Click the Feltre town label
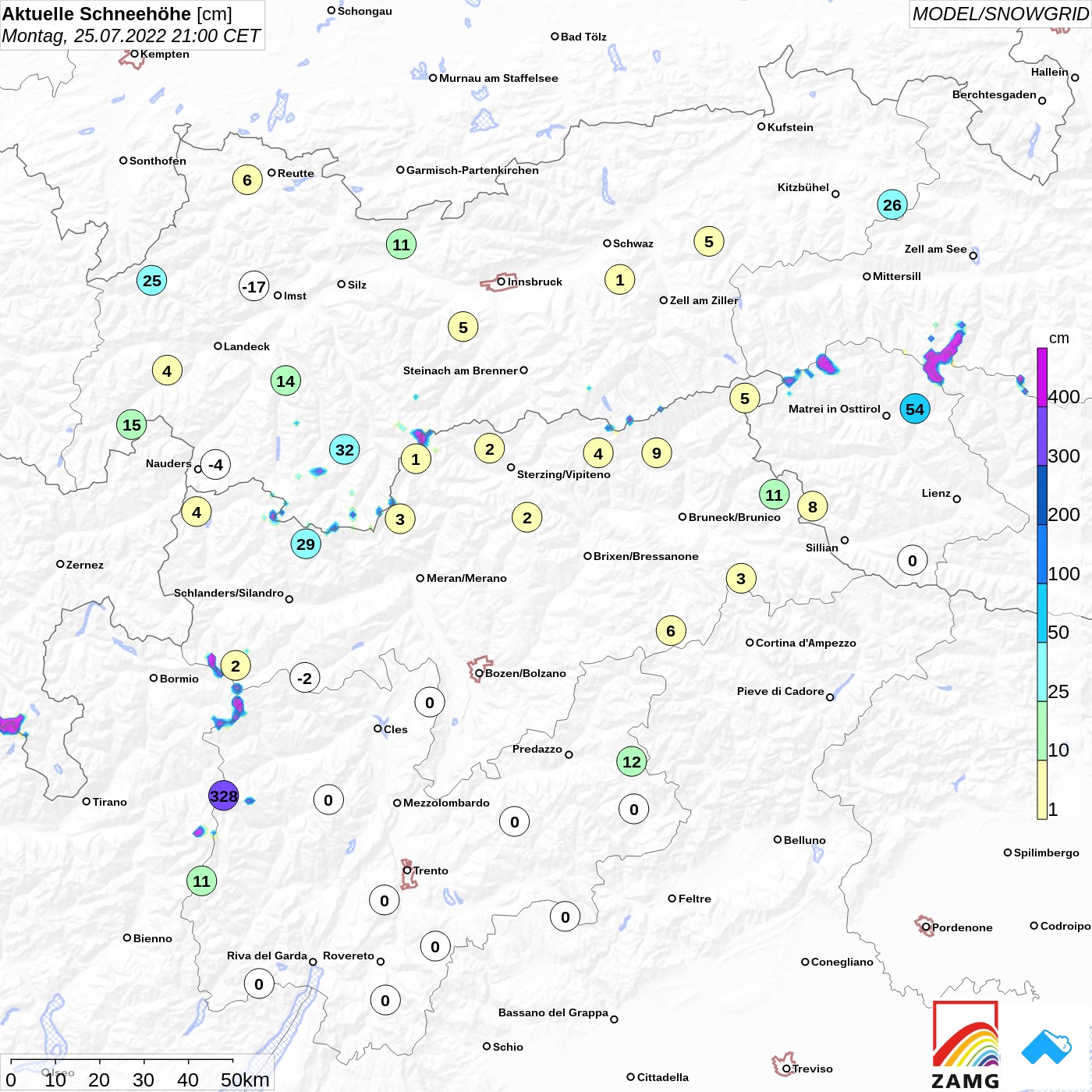This screenshot has width=1092, height=1092. click(694, 899)
